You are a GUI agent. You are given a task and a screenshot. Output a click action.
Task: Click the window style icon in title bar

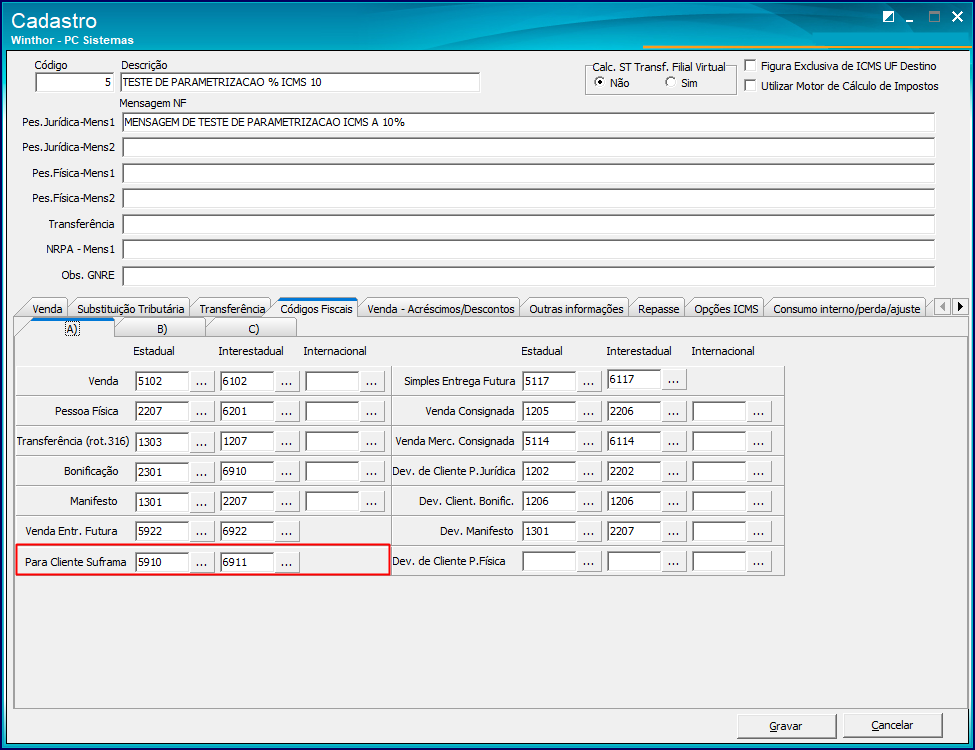[888, 16]
